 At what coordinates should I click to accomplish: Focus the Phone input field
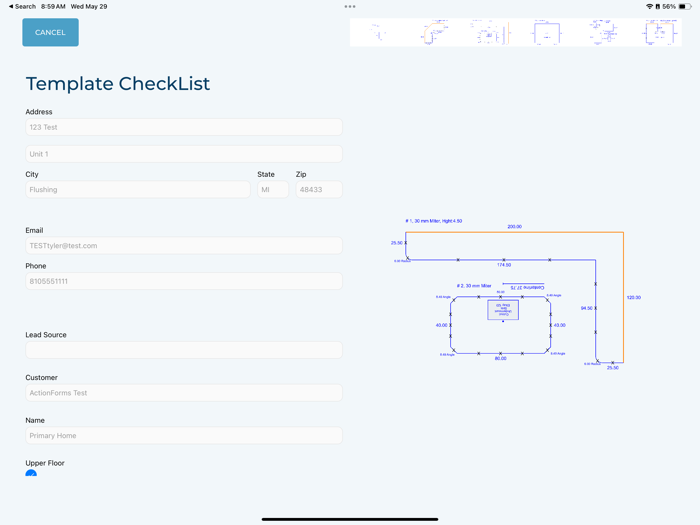pyautogui.click(x=184, y=281)
